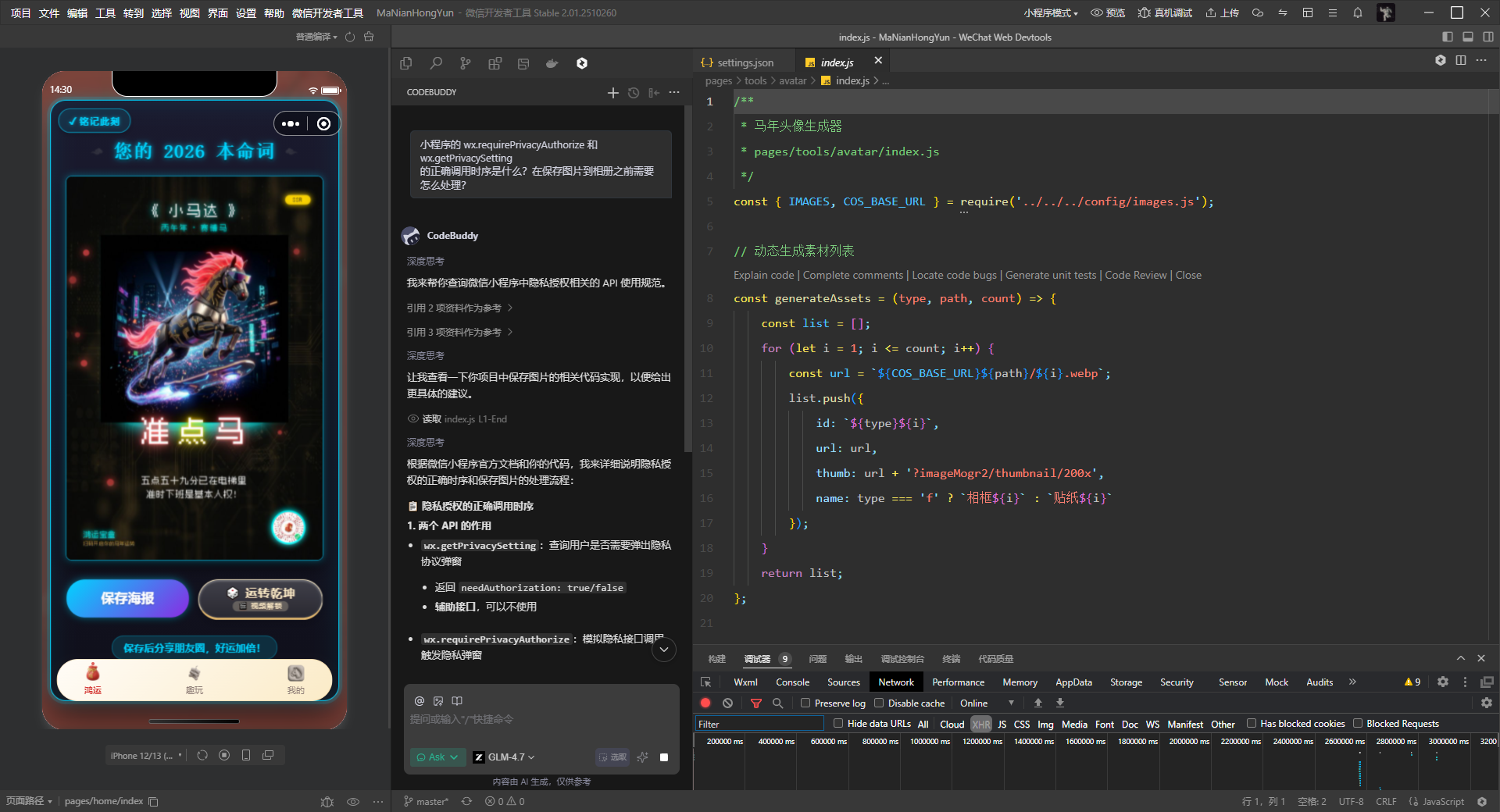Image resolution: width=1500 pixels, height=812 pixels.
Task: Check the Disable cache checkbox
Action: 879,703
